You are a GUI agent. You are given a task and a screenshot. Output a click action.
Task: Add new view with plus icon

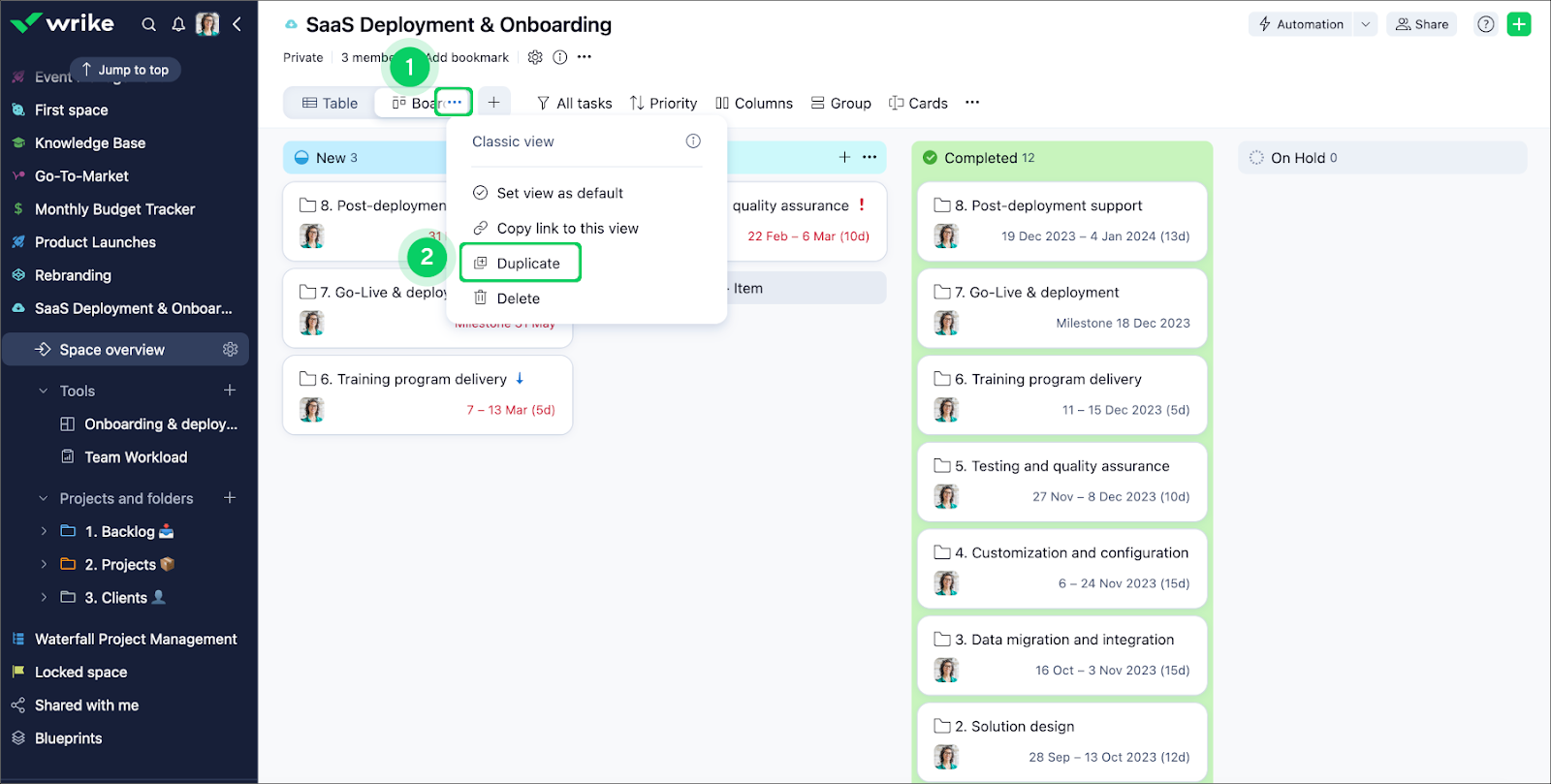(x=493, y=103)
